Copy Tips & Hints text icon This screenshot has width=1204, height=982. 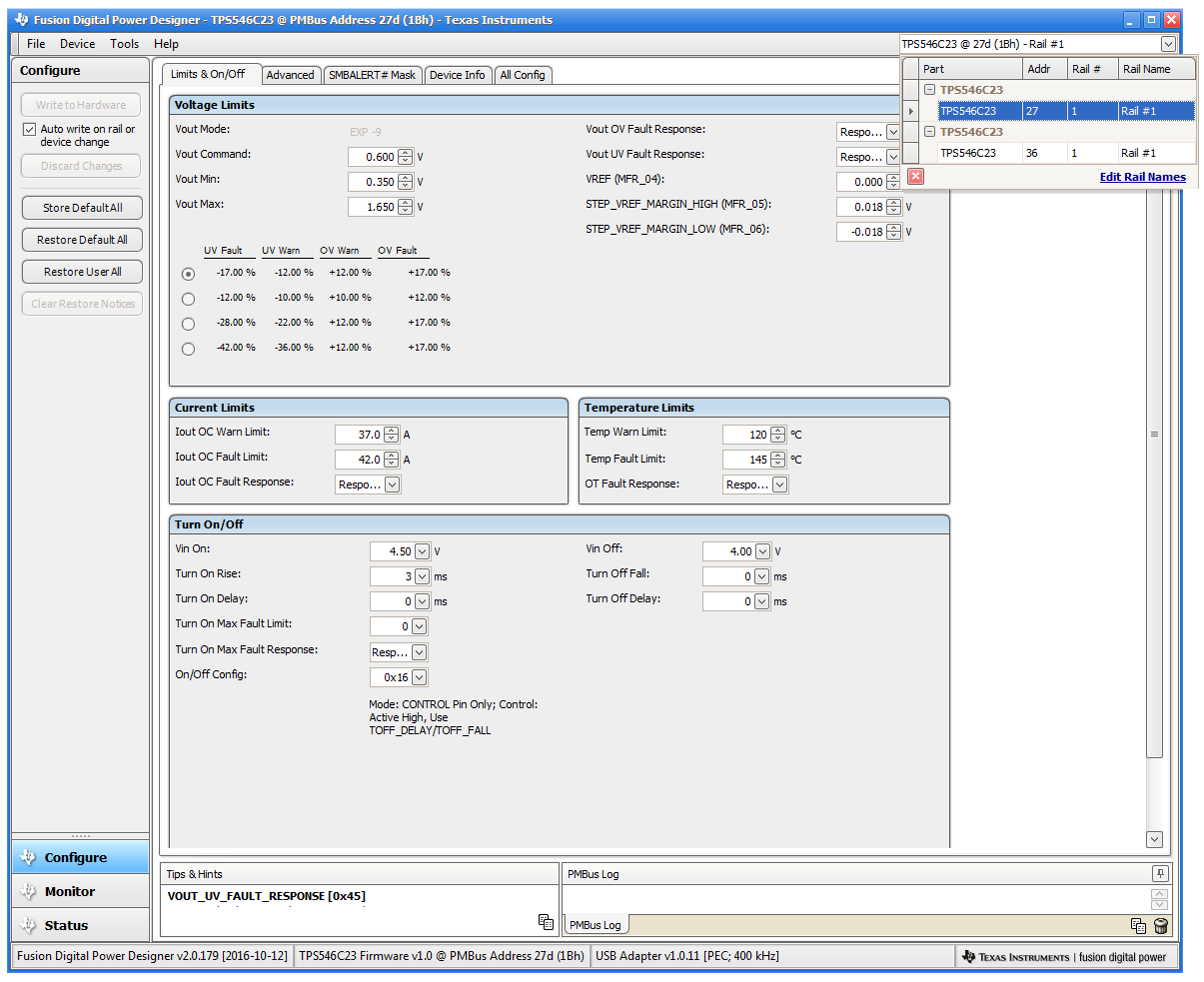546,922
